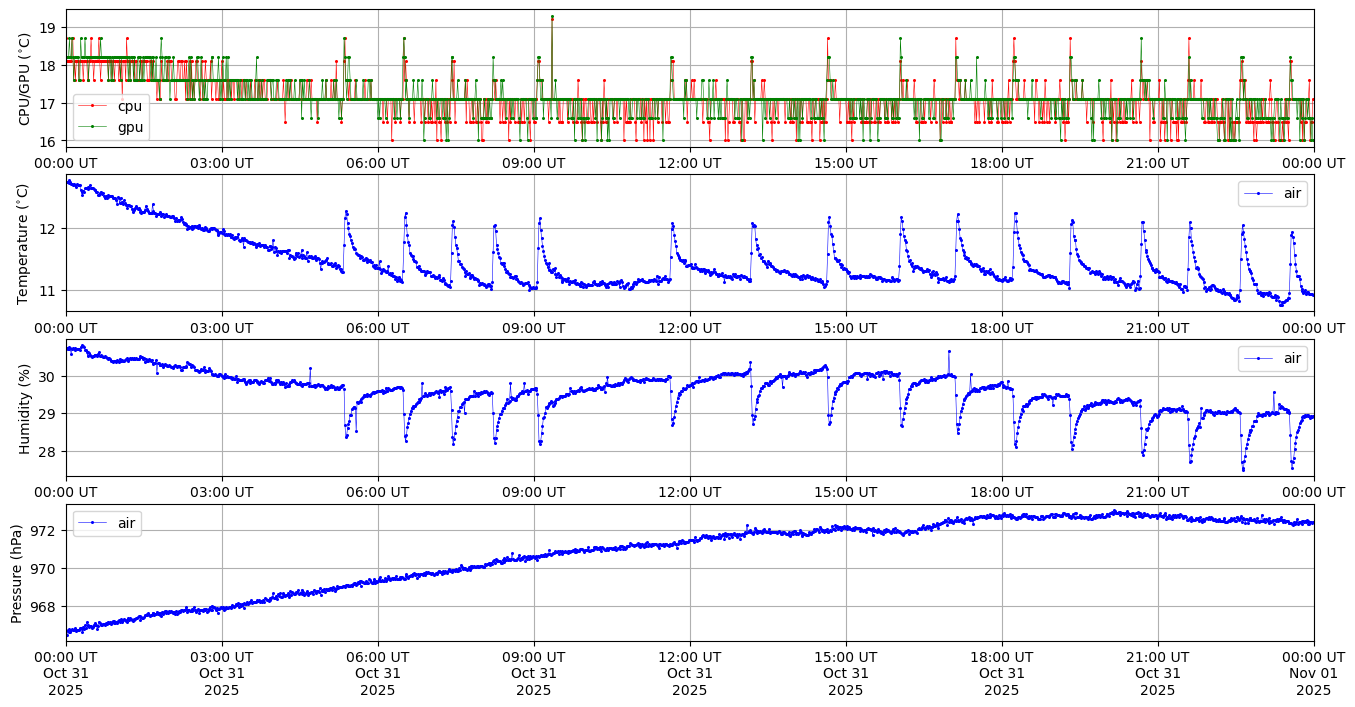The height and width of the screenshot is (707, 1355).
Task: Click the Humidity (%) y-axis label
Action: coord(24,408)
